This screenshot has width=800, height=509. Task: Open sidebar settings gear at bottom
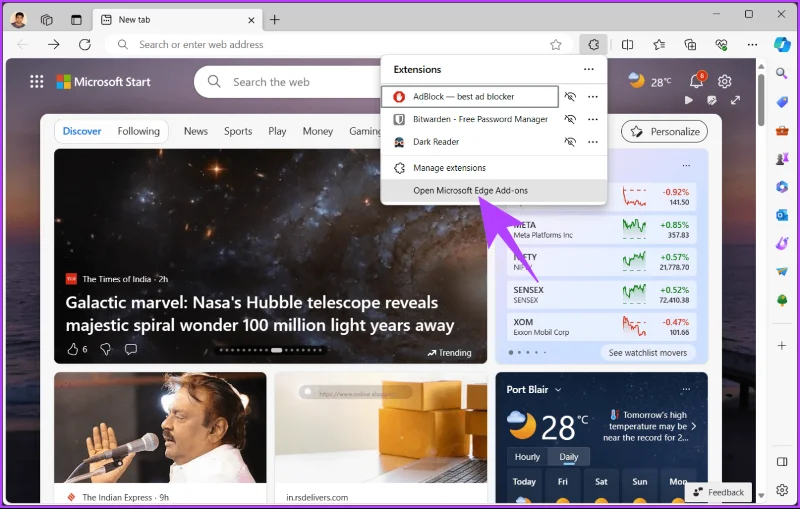782,490
